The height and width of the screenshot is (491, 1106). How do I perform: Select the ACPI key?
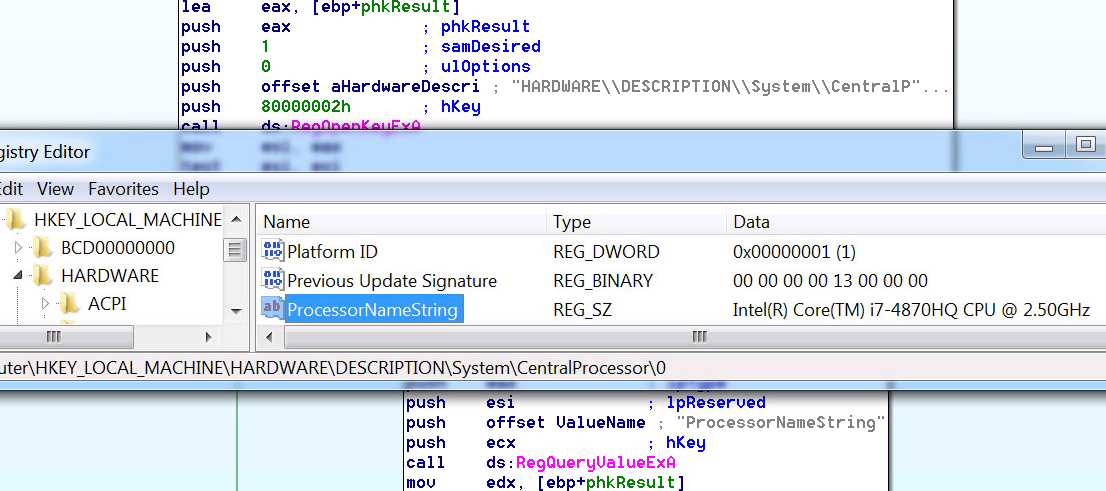[x=107, y=303]
